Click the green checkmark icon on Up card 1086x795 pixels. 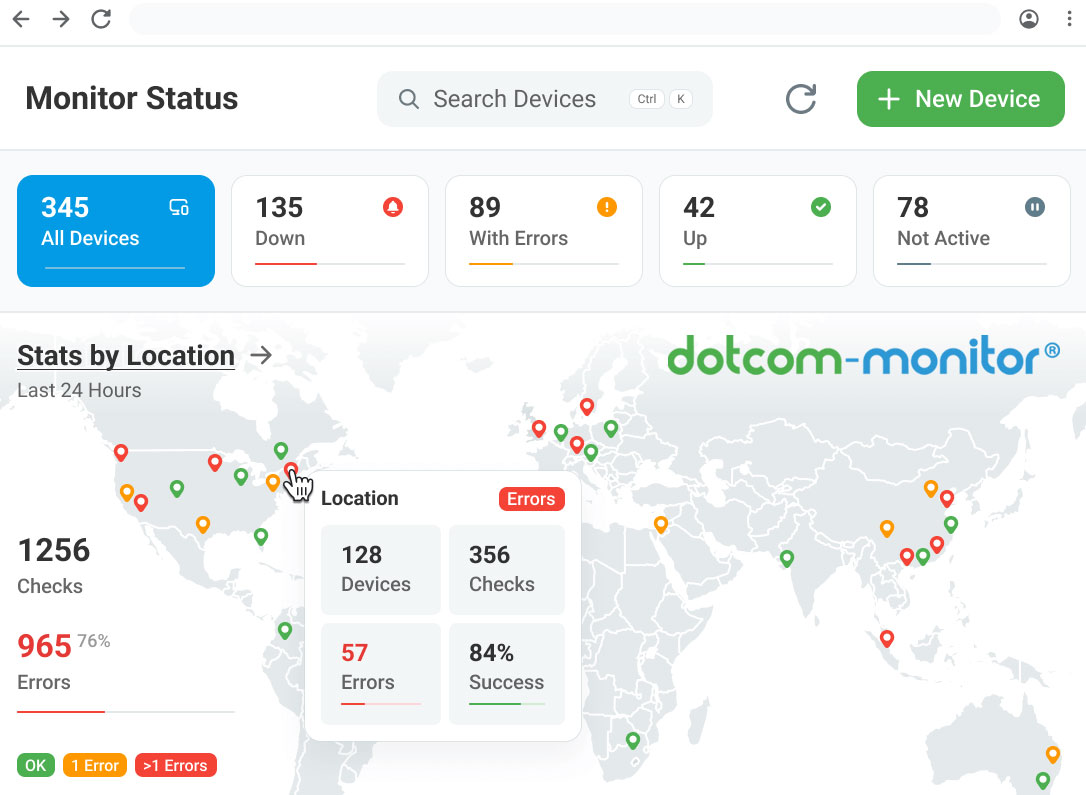[x=821, y=207]
